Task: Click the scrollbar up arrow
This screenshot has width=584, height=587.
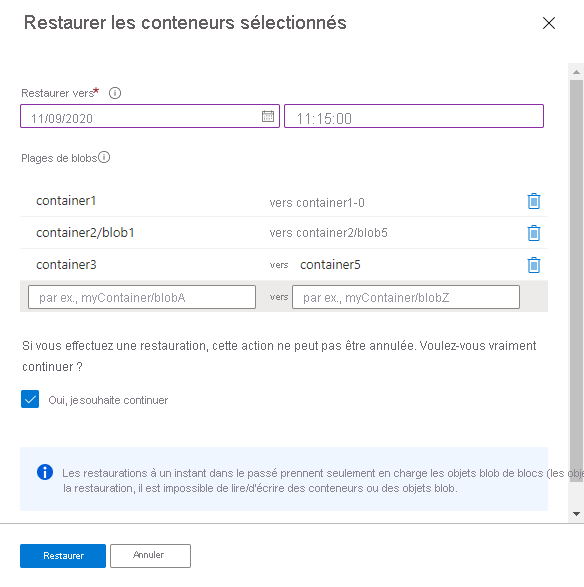Action: (576, 72)
